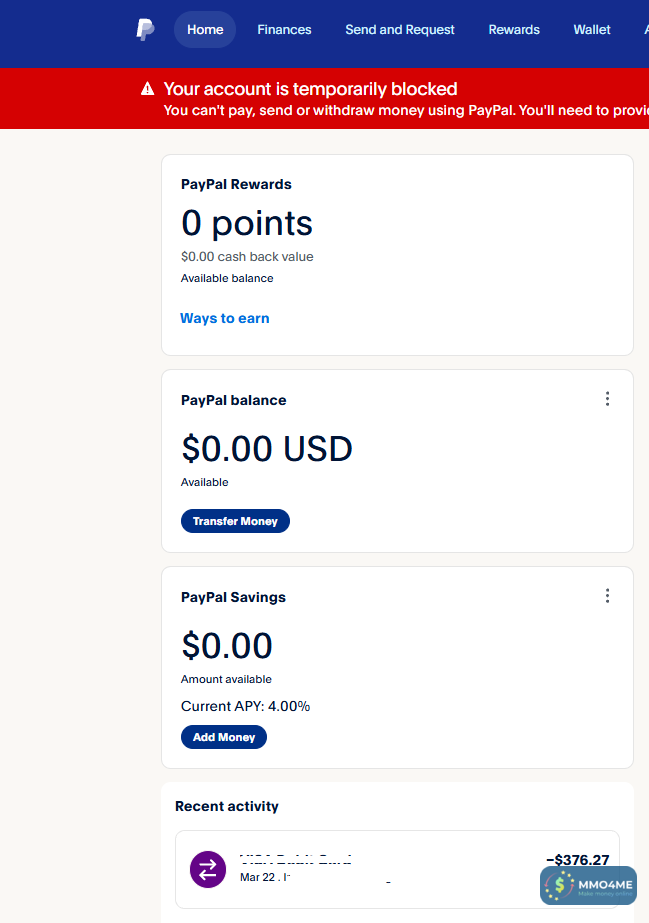Click the $0.00 USD balance amount
The image size is (649, 923).
(267, 448)
